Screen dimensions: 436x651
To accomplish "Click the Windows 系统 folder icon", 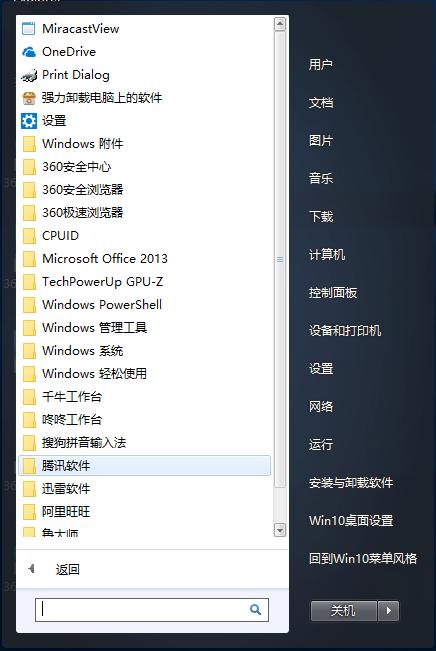I will click(29, 351).
